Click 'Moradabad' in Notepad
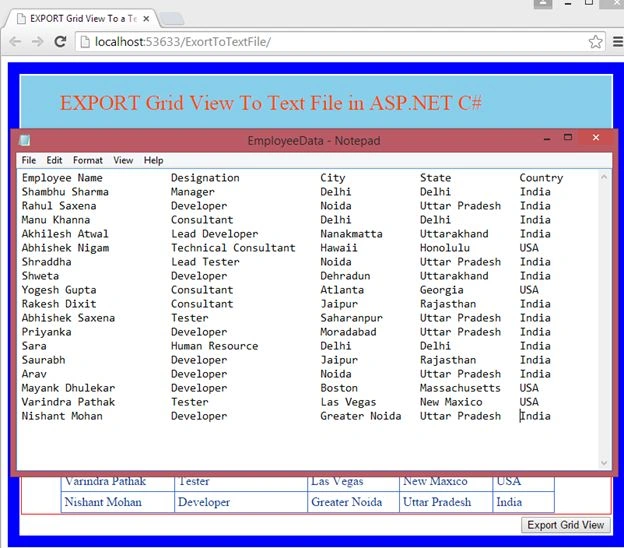This screenshot has width=624, height=548. (x=348, y=332)
